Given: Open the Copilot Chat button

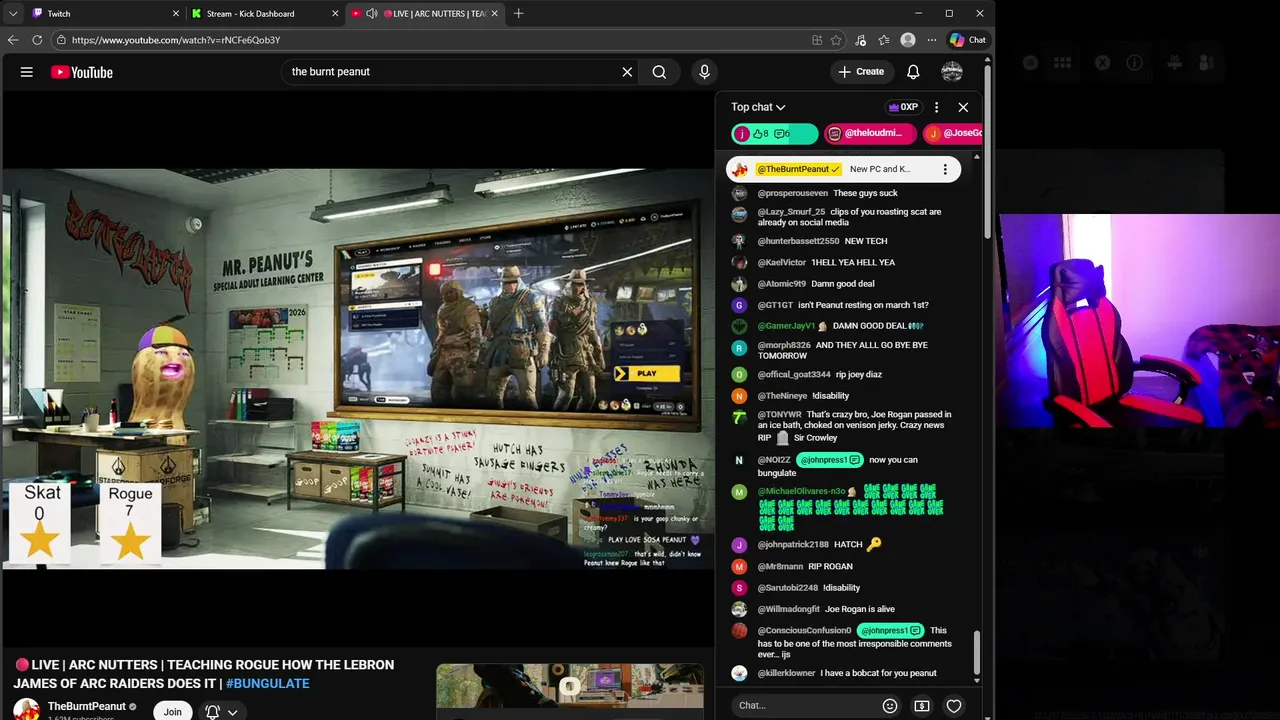Looking at the screenshot, I should [x=967, y=40].
